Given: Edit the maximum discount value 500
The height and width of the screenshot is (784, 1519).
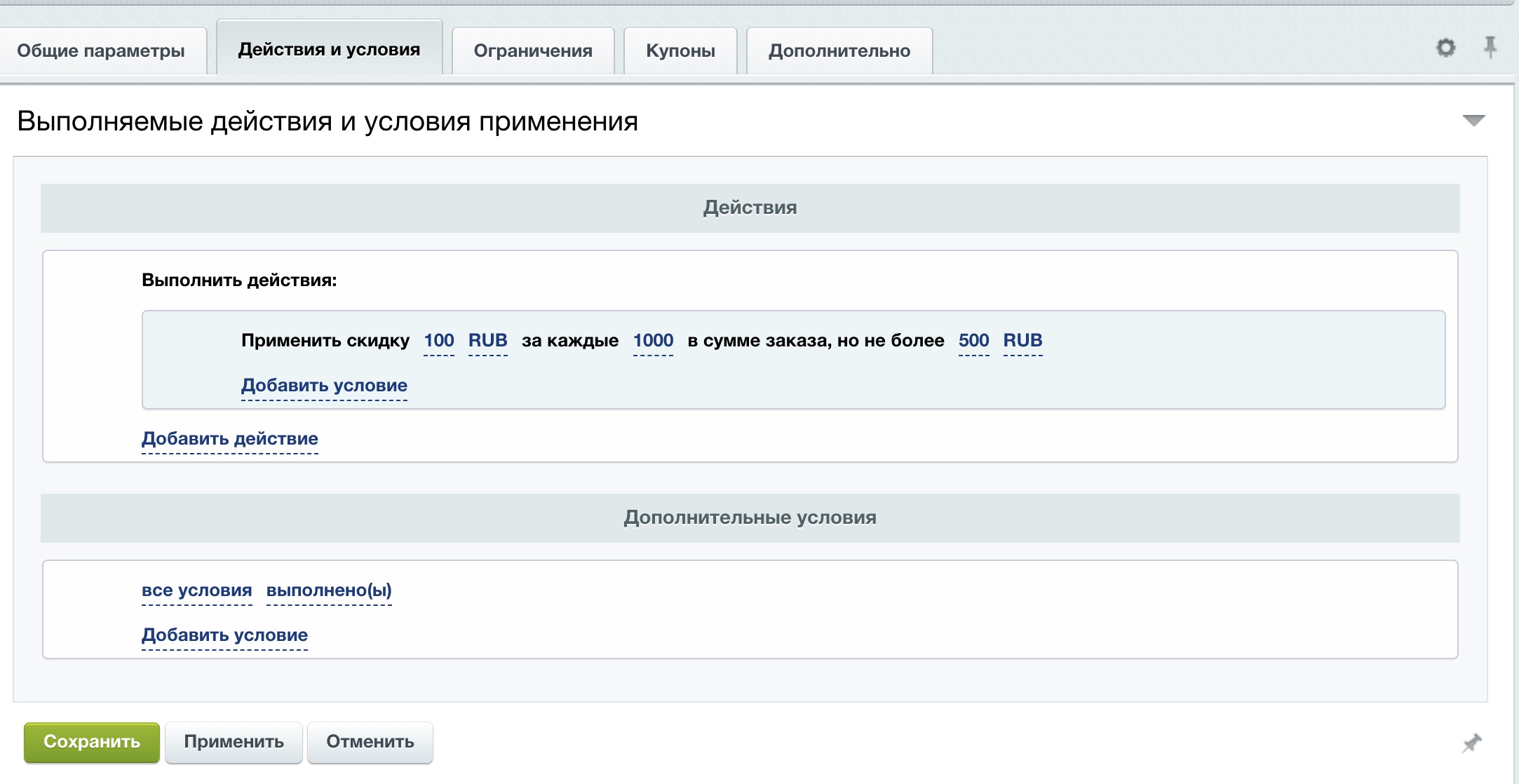Looking at the screenshot, I should (x=973, y=341).
